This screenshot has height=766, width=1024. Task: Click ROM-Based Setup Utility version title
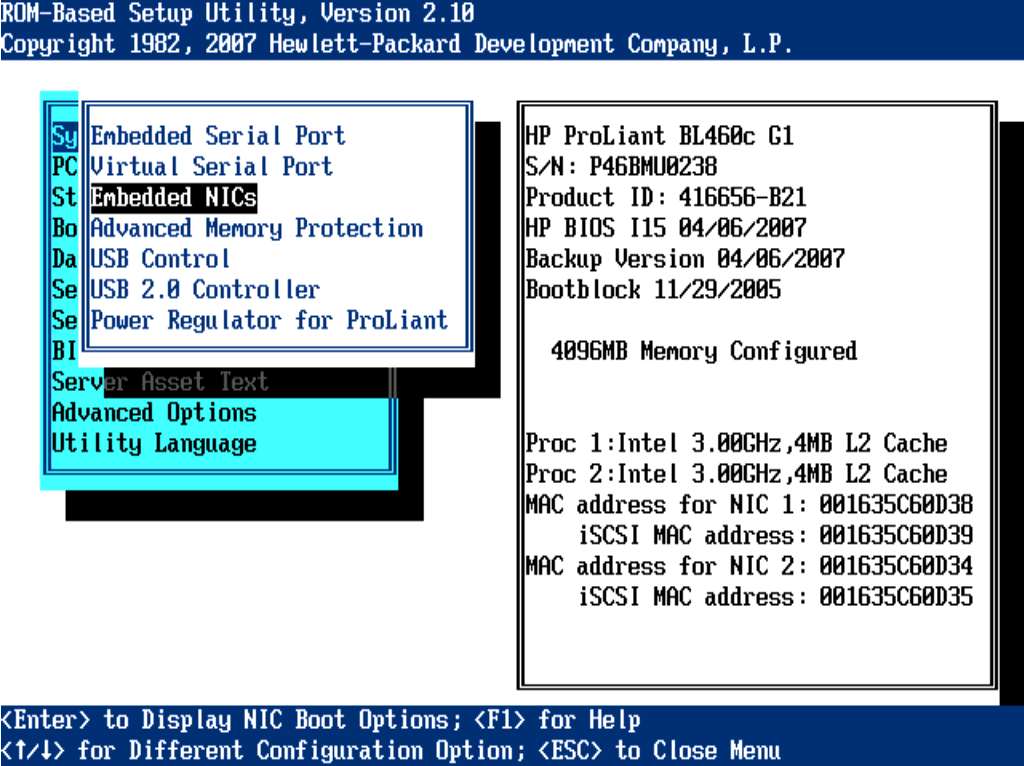point(237,13)
